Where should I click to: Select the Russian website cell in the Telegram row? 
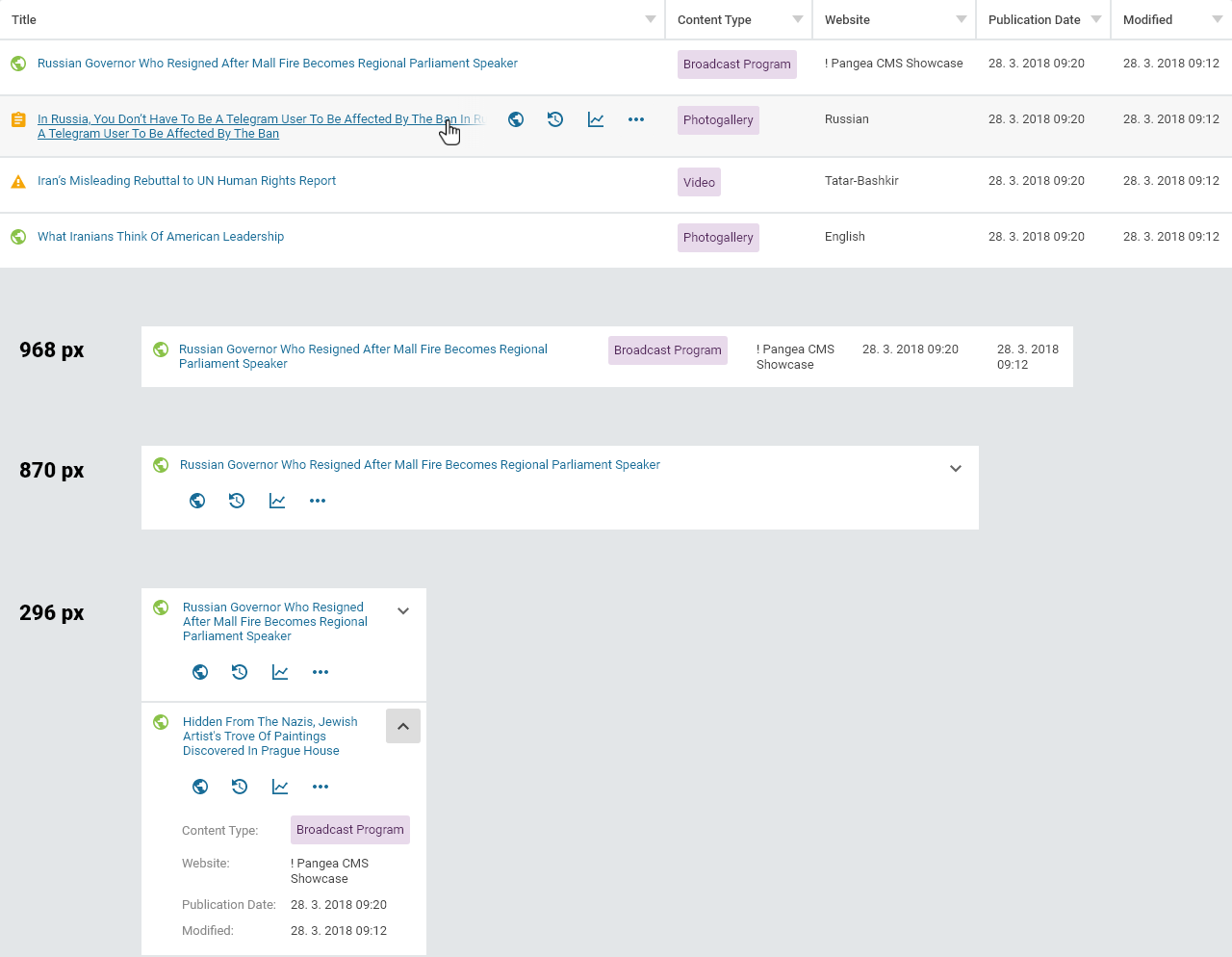point(847,119)
